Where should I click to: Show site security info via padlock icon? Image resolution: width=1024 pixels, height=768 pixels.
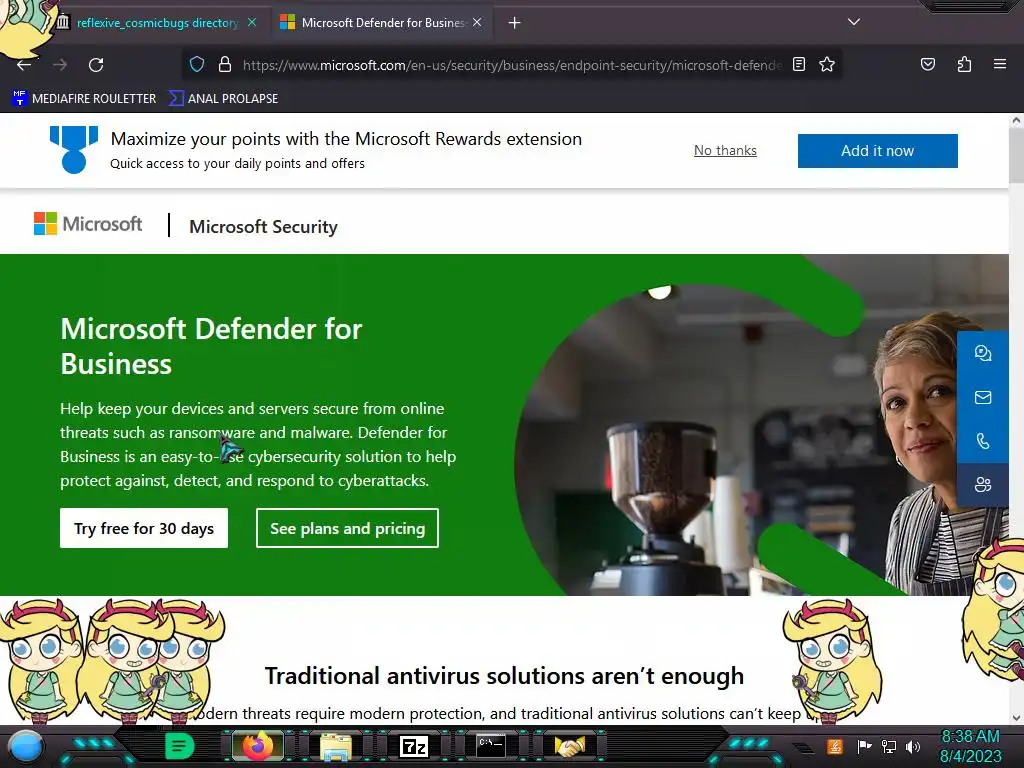(x=225, y=64)
